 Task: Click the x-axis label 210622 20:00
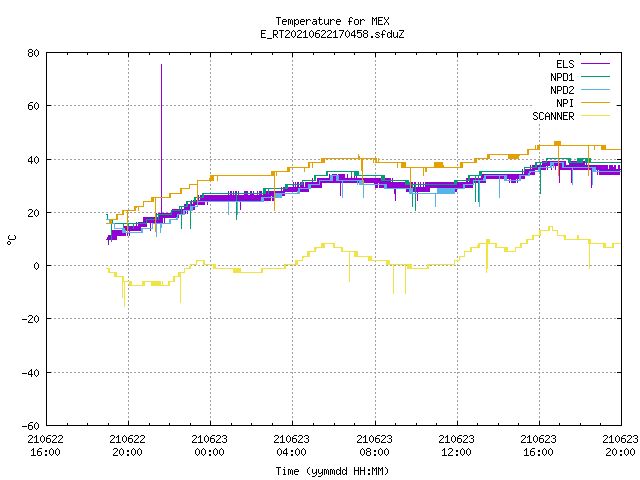[x=128, y=446]
